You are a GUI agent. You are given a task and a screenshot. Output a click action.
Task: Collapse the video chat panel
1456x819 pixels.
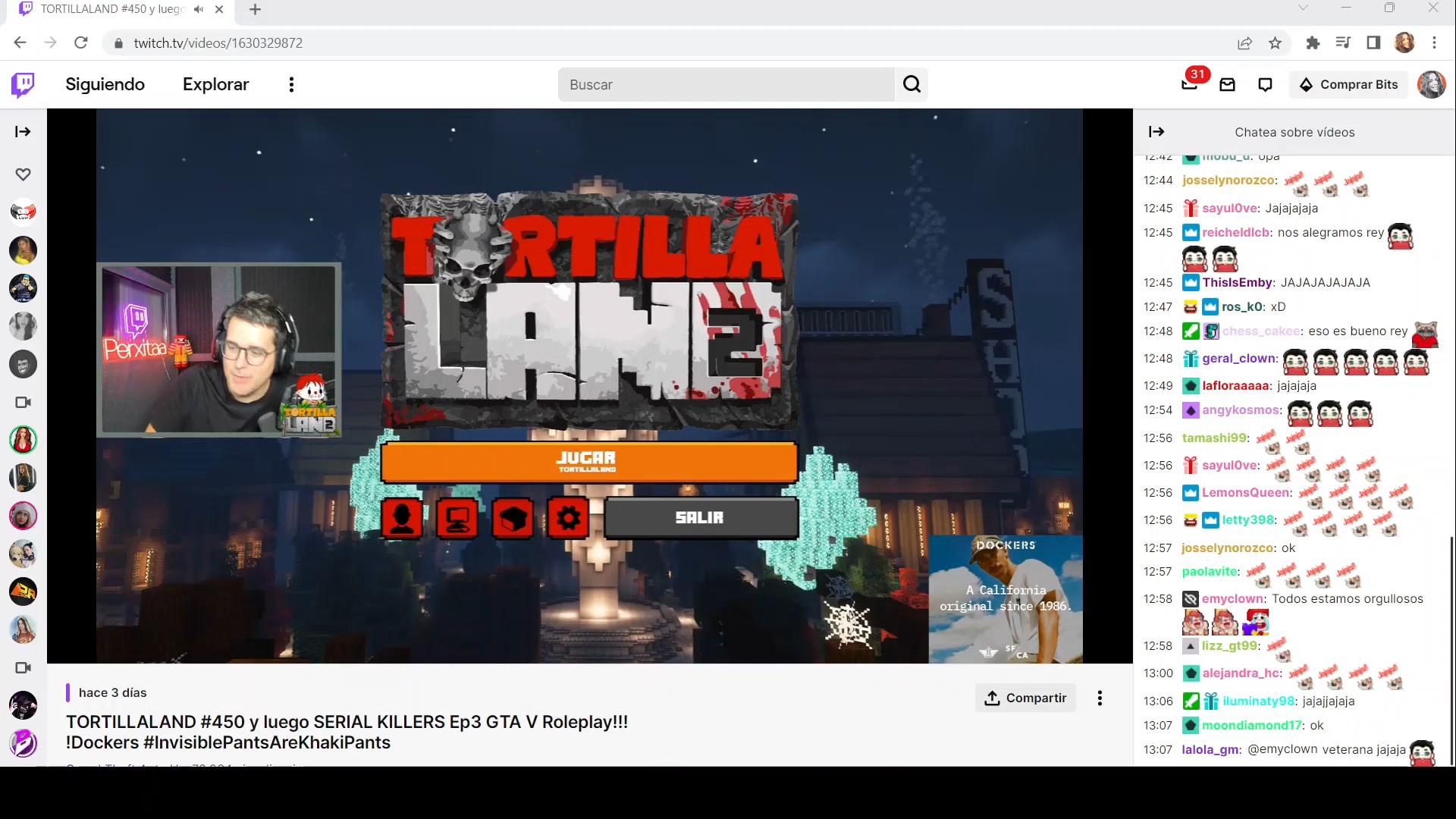click(1156, 132)
